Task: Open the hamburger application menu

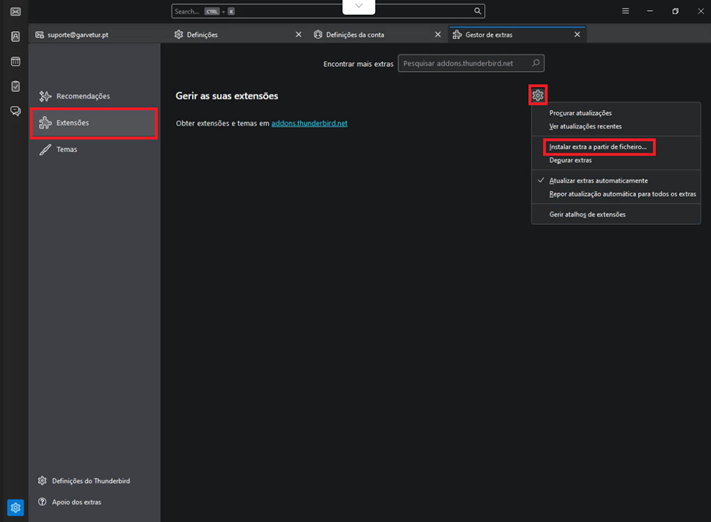Action: 625,11
